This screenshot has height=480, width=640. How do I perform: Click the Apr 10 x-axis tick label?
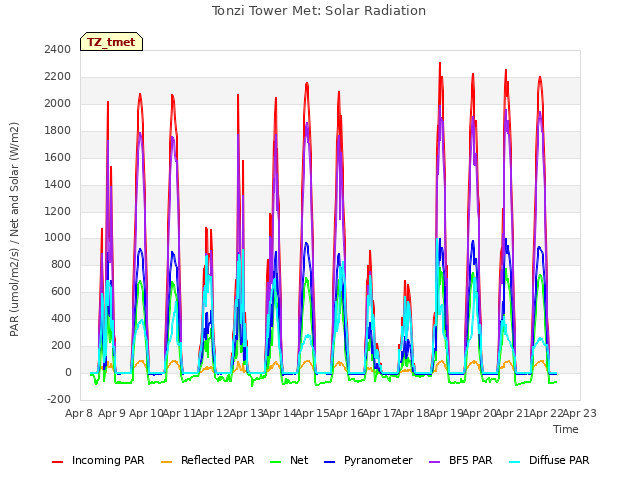pyautogui.click(x=146, y=413)
